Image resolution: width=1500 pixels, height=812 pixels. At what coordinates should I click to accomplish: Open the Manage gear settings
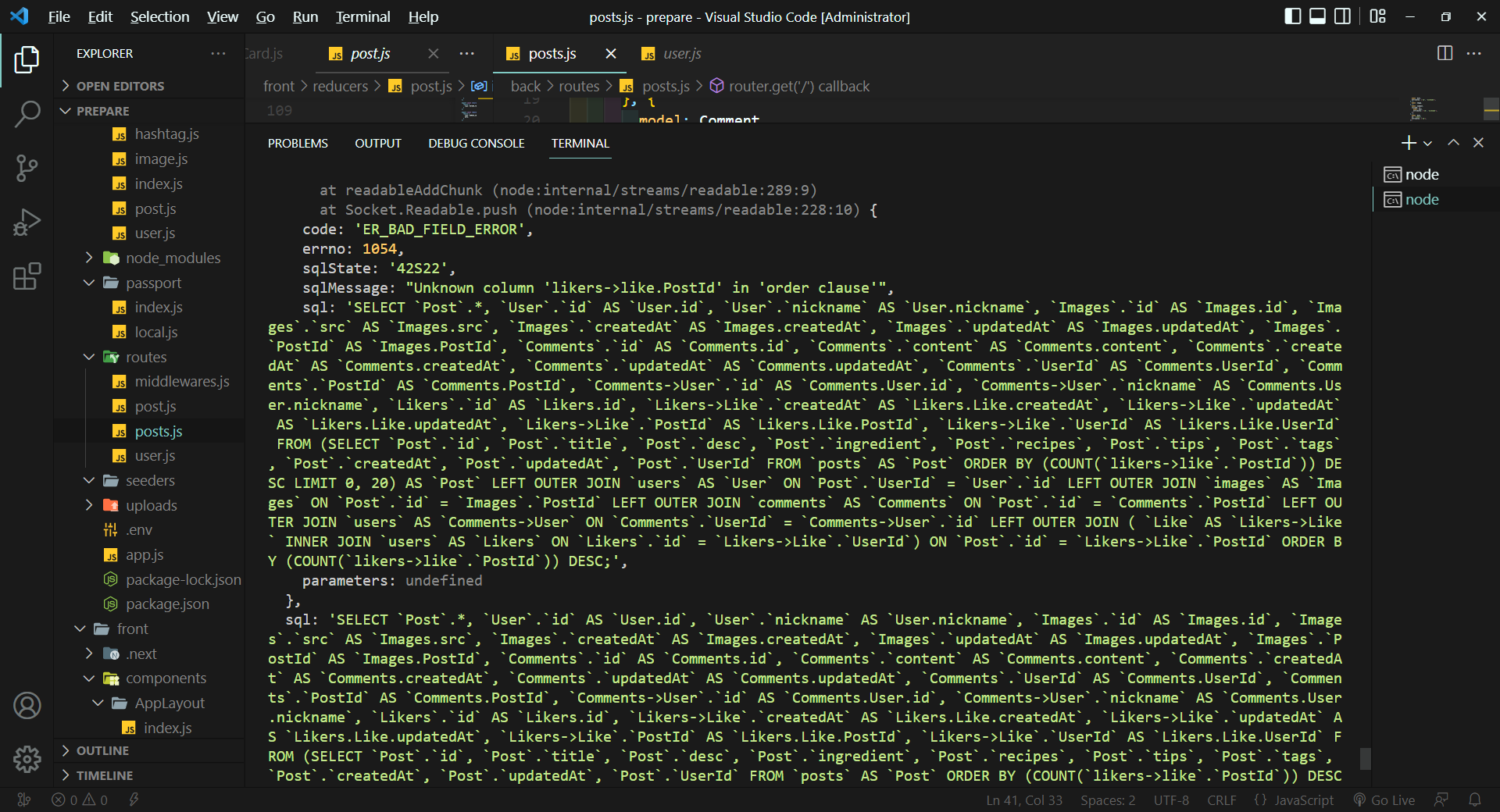point(27,758)
